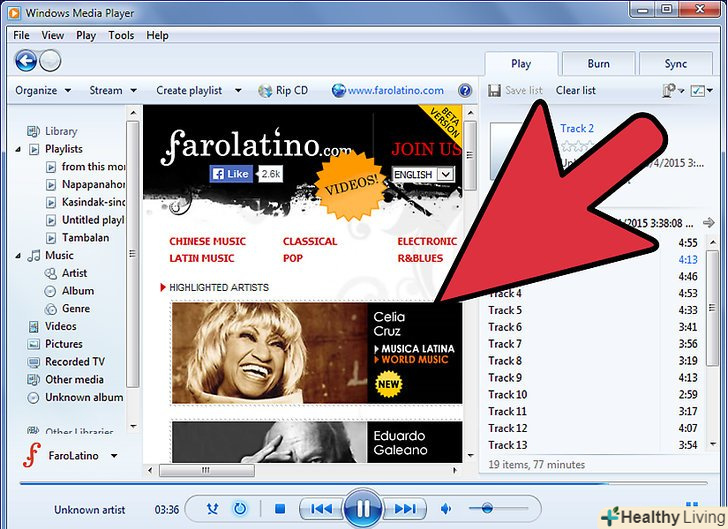Pause playback with the center button
This screenshot has height=529, width=728.
[362, 509]
